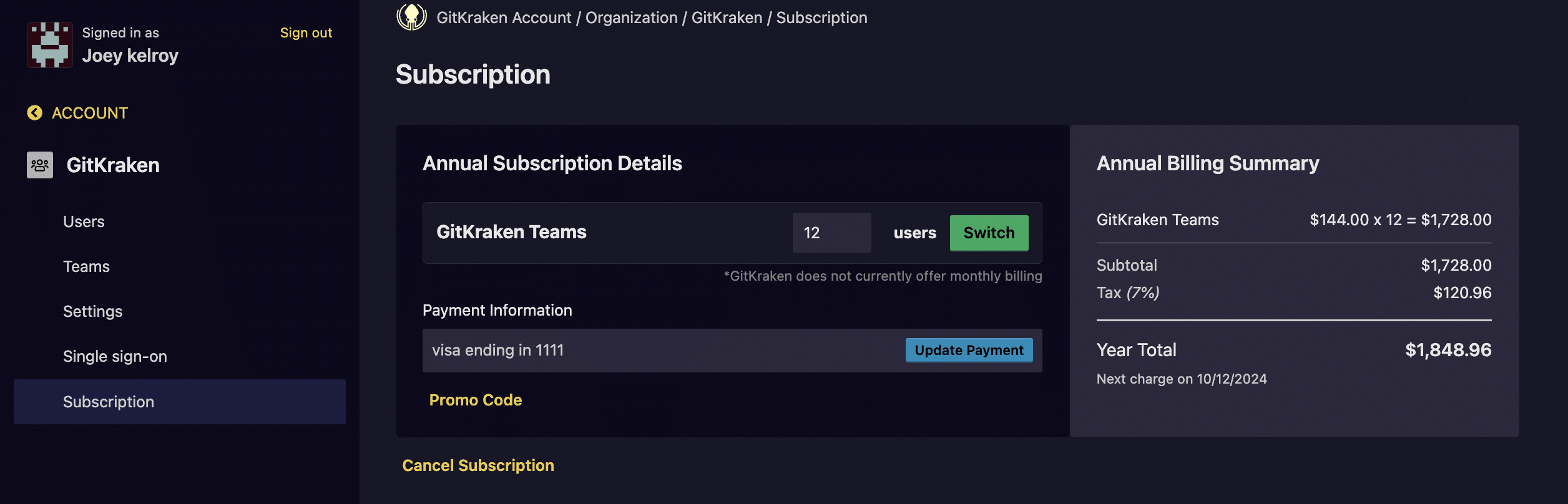1568x504 pixels.
Task: Click the pixel-art user avatar
Action: tap(49, 45)
